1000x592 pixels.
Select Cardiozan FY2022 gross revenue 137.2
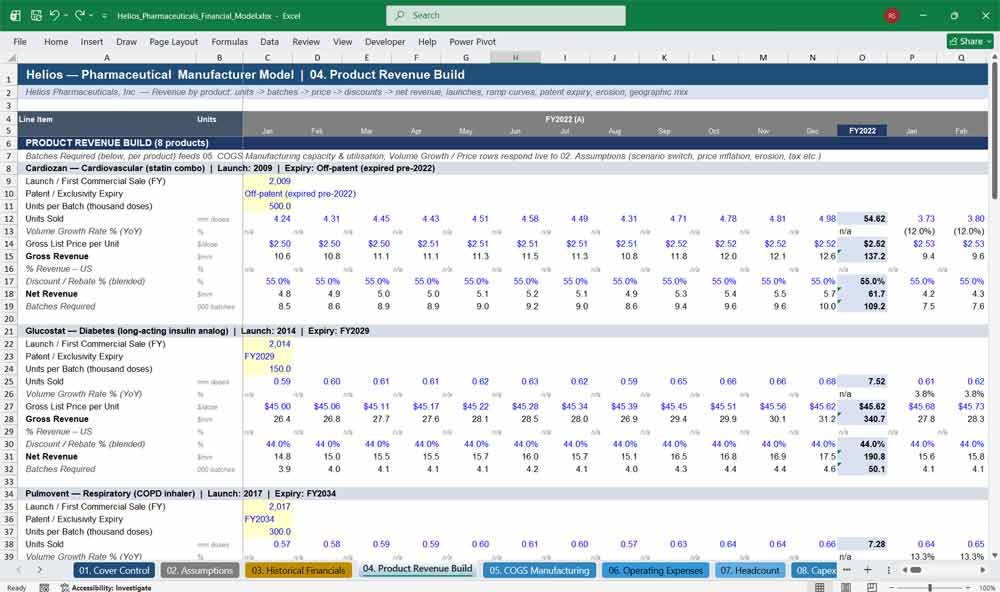pos(862,256)
